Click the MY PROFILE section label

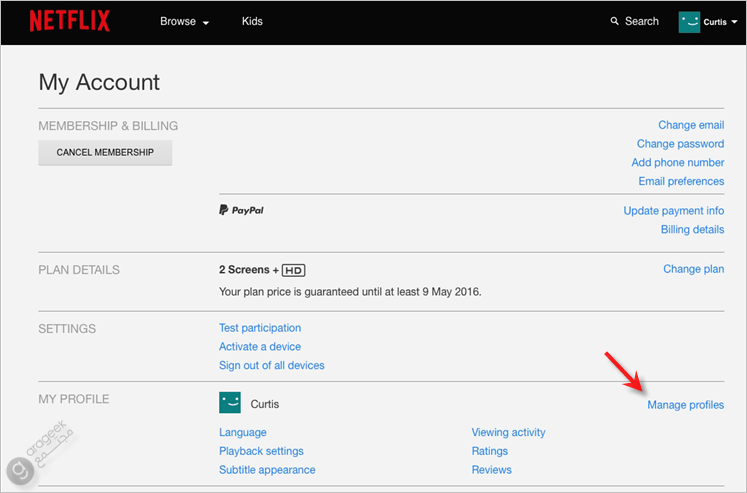click(x=74, y=399)
